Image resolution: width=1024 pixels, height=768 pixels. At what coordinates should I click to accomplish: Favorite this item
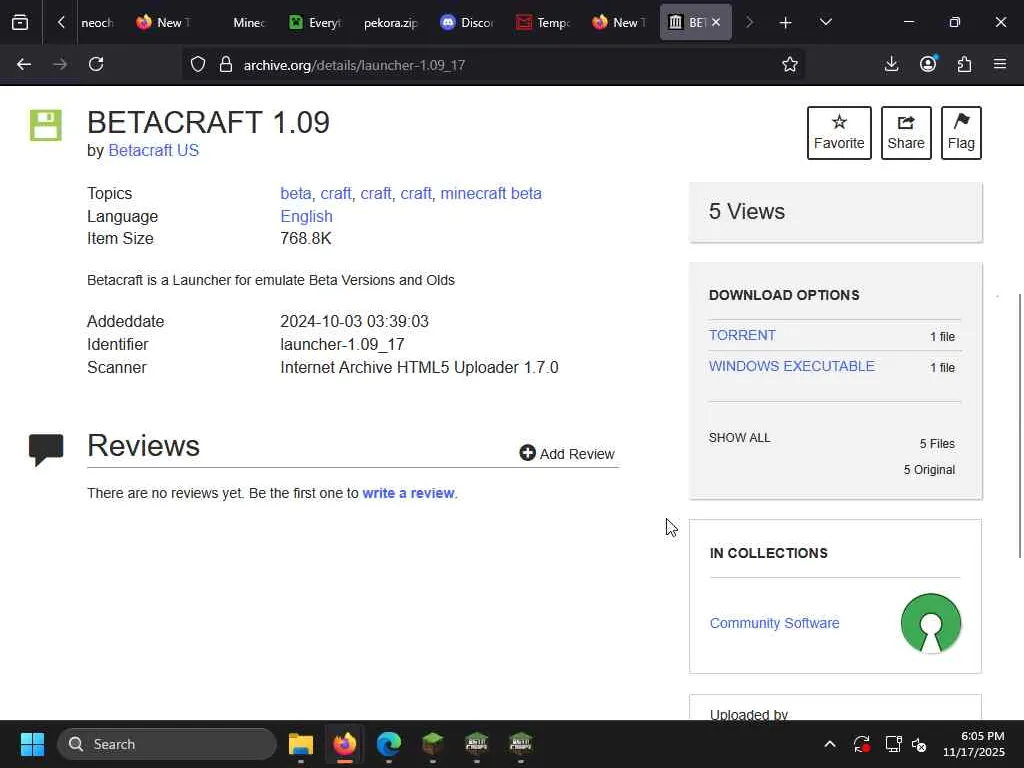[x=839, y=133]
